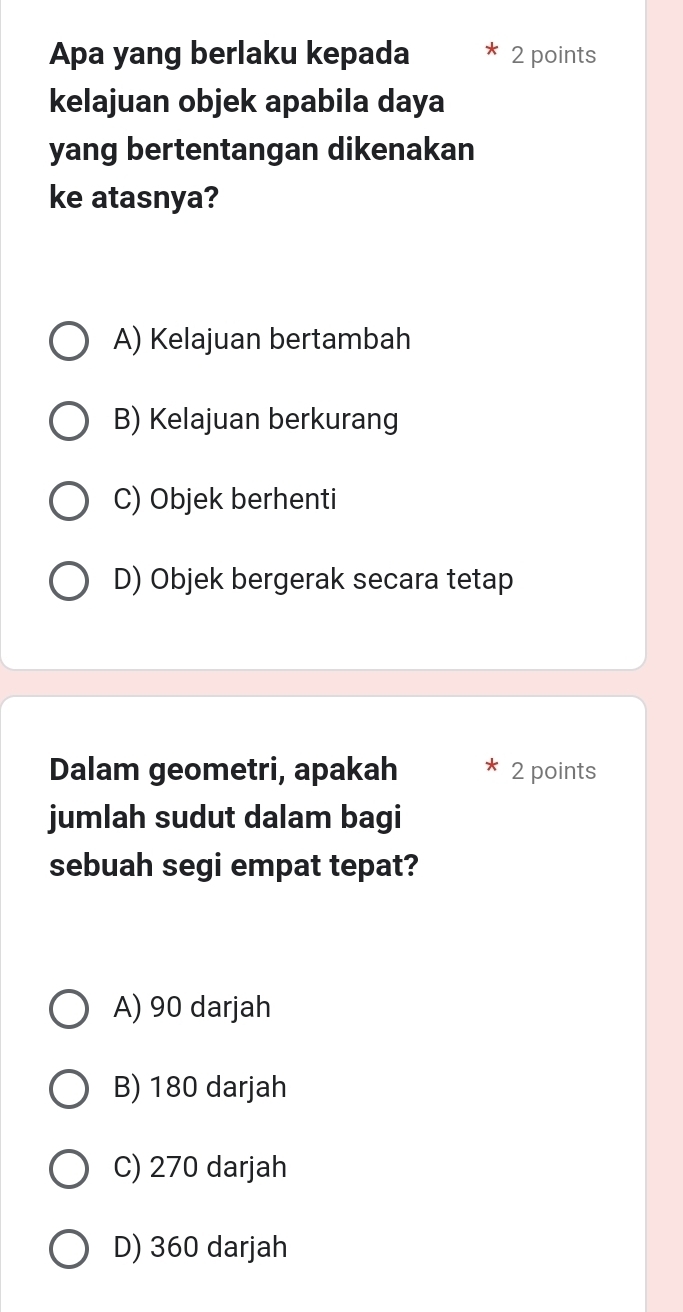
Task: Click the 'C) Objek berhenti' label text
Action: click(x=225, y=499)
